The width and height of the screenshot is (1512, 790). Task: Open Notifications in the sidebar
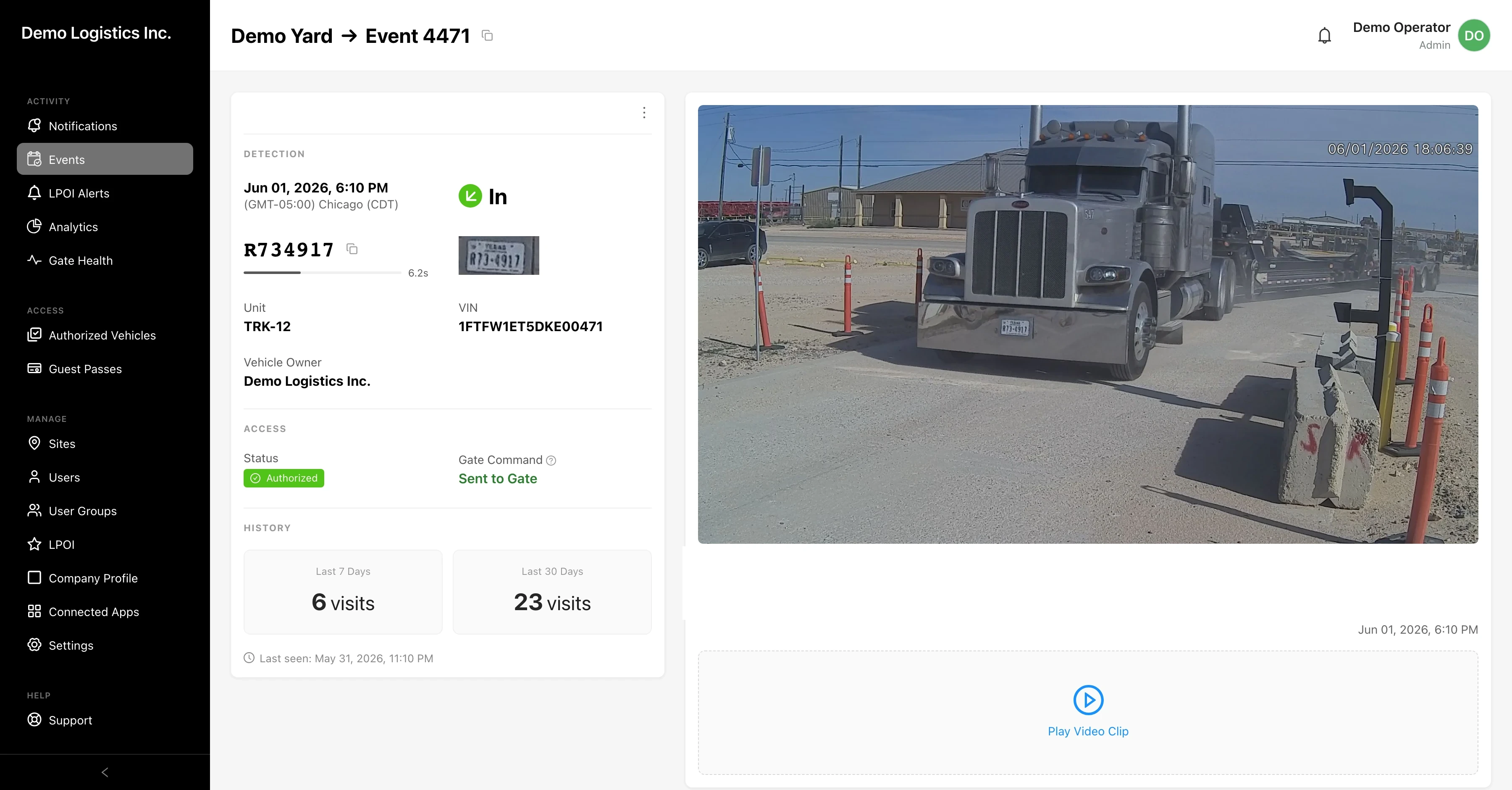pyautogui.click(x=105, y=126)
